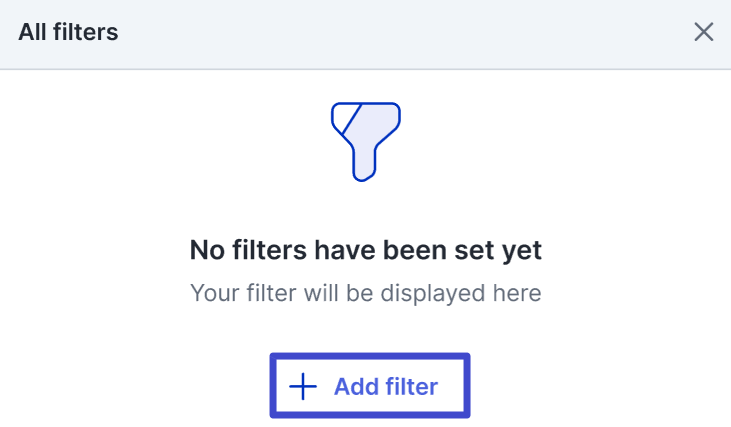Click the No filters have been set heading
This screenshot has height=427, width=731.
coord(366,250)
